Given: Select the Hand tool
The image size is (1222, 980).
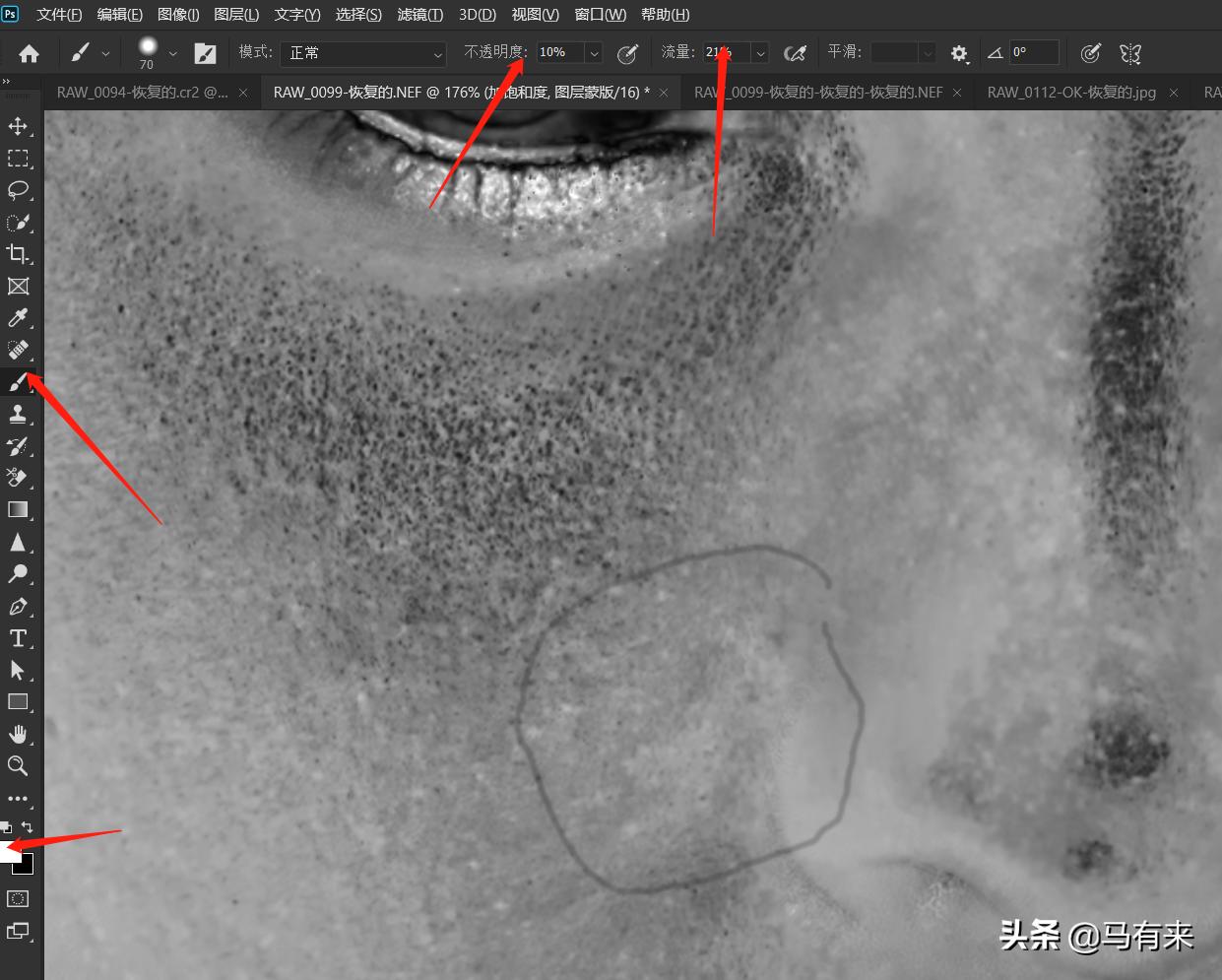Looking at the screenshot, I should (x=18, y=735).
